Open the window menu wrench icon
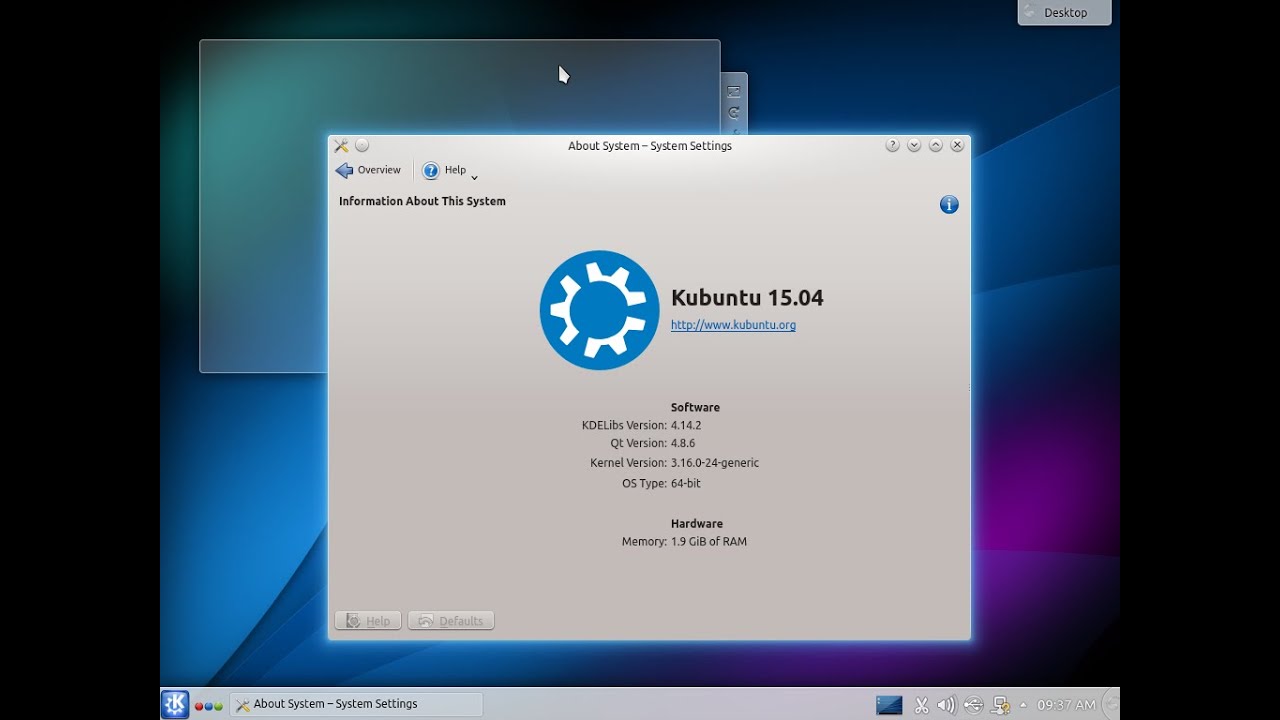This screenshot has height=720, width=1280. [341, 146]
